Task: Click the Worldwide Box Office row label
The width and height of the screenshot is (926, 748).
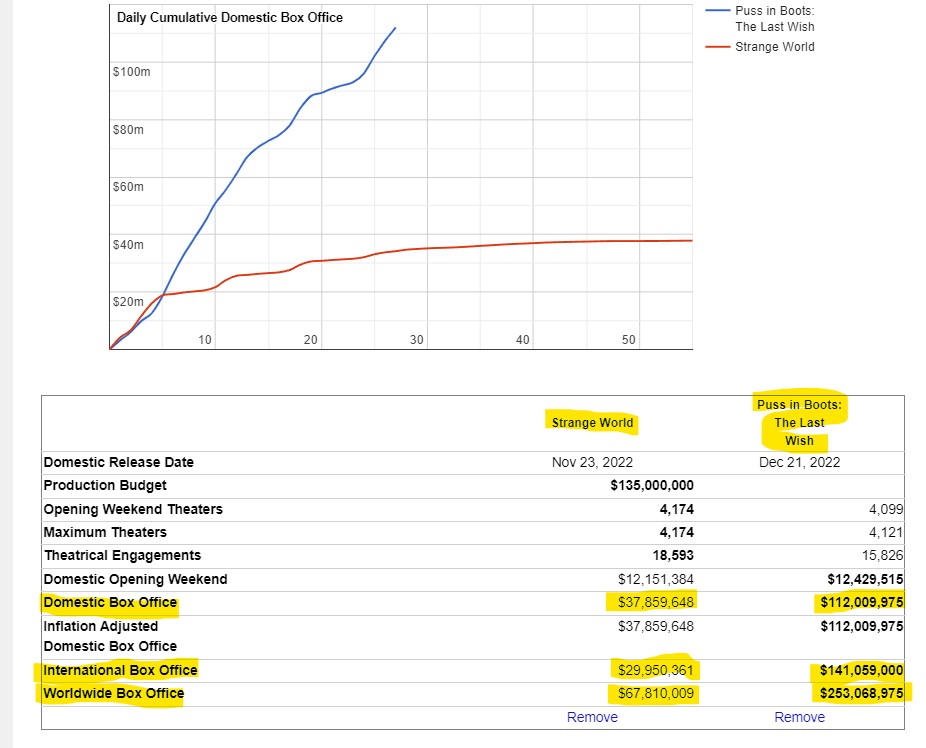Action: point(114,693)
